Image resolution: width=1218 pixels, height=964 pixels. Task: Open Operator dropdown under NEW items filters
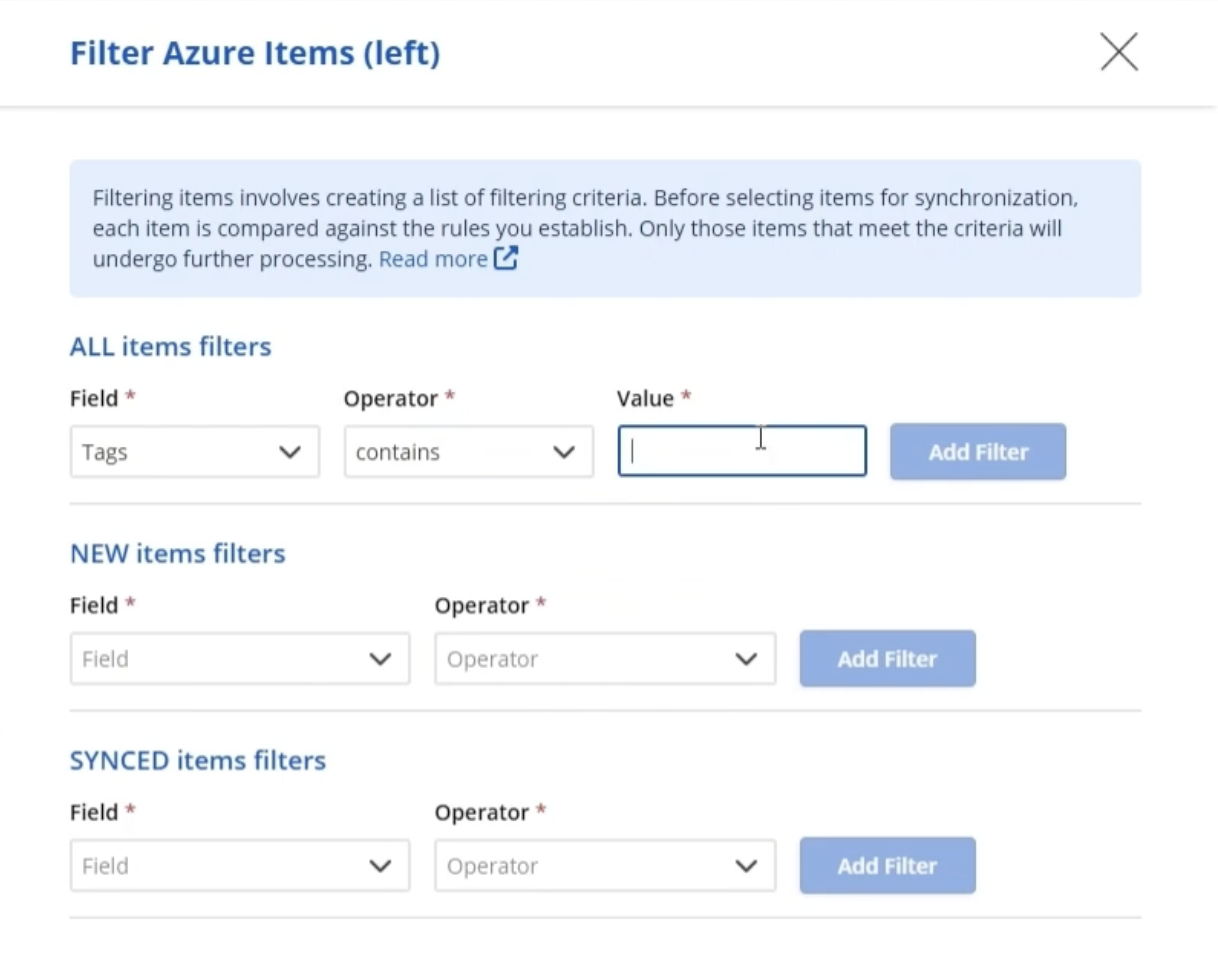pyautogui.click(x=605, y=659)
